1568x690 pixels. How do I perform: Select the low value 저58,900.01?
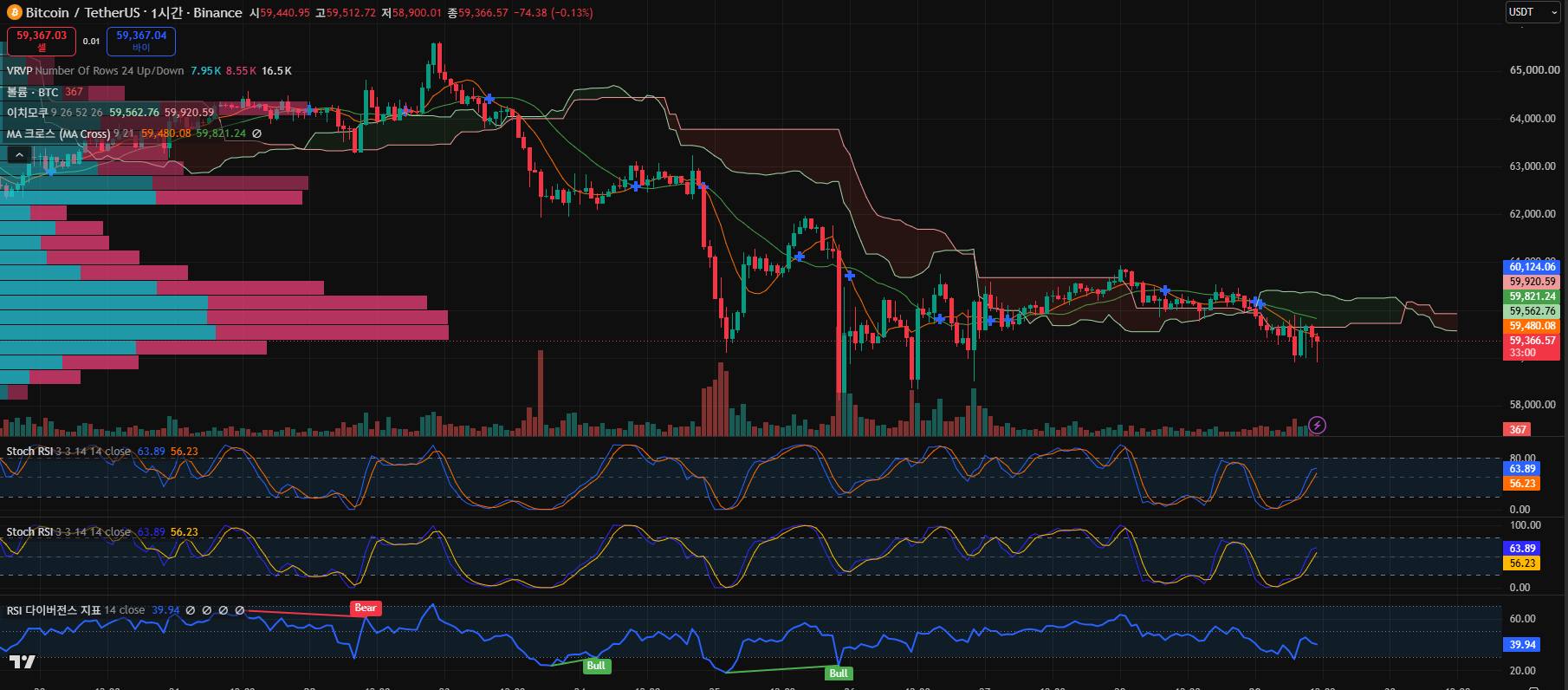[411, 13]
